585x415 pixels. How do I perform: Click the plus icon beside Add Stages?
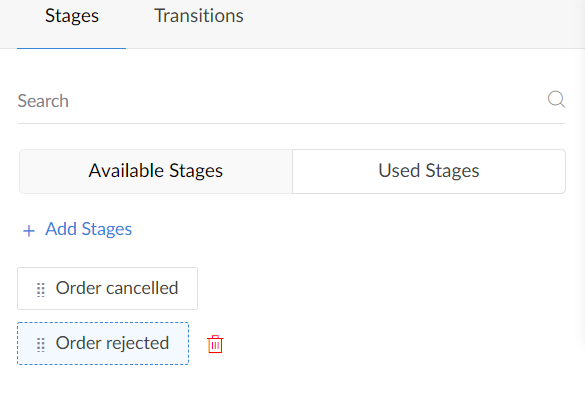(x=29, y=231)
